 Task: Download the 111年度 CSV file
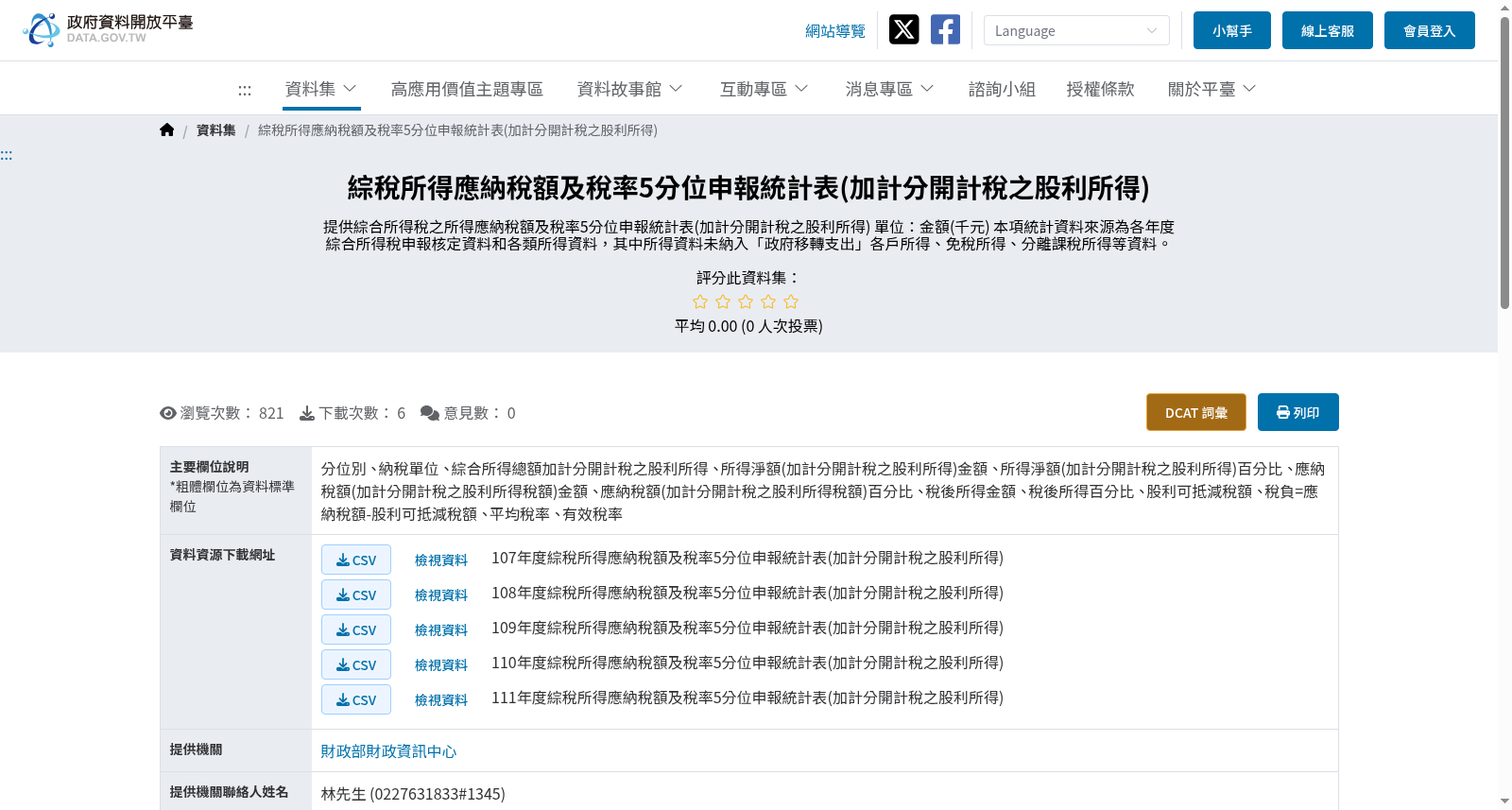tap(356, 699)
